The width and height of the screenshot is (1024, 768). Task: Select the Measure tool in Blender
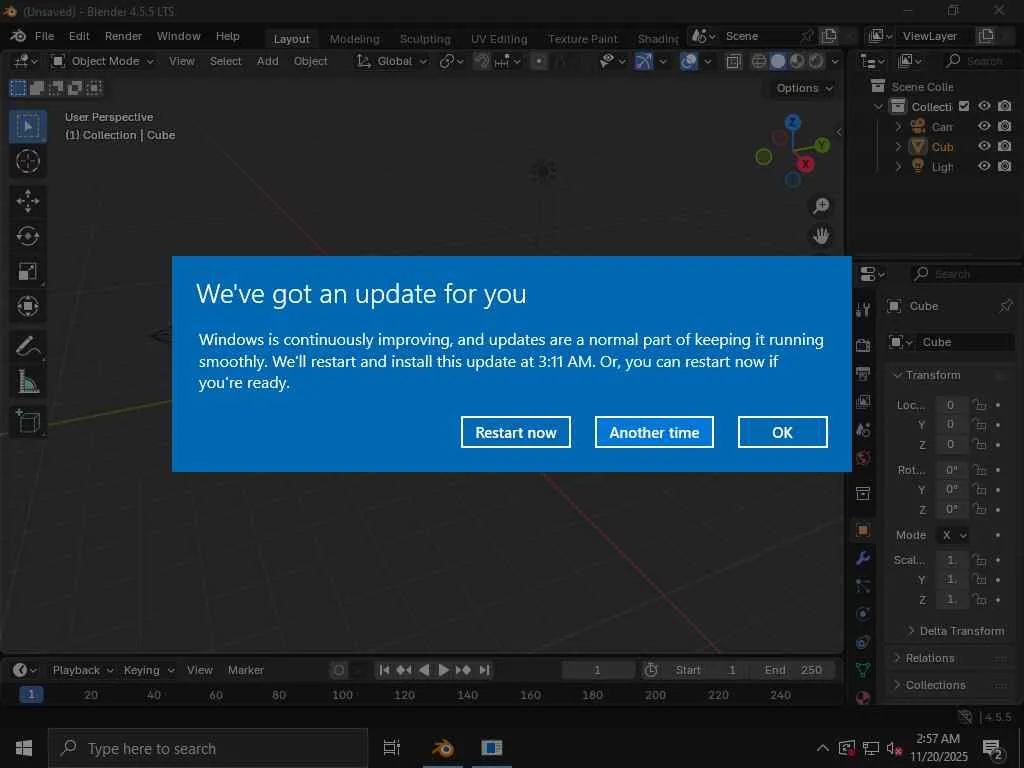click(27, 381)
